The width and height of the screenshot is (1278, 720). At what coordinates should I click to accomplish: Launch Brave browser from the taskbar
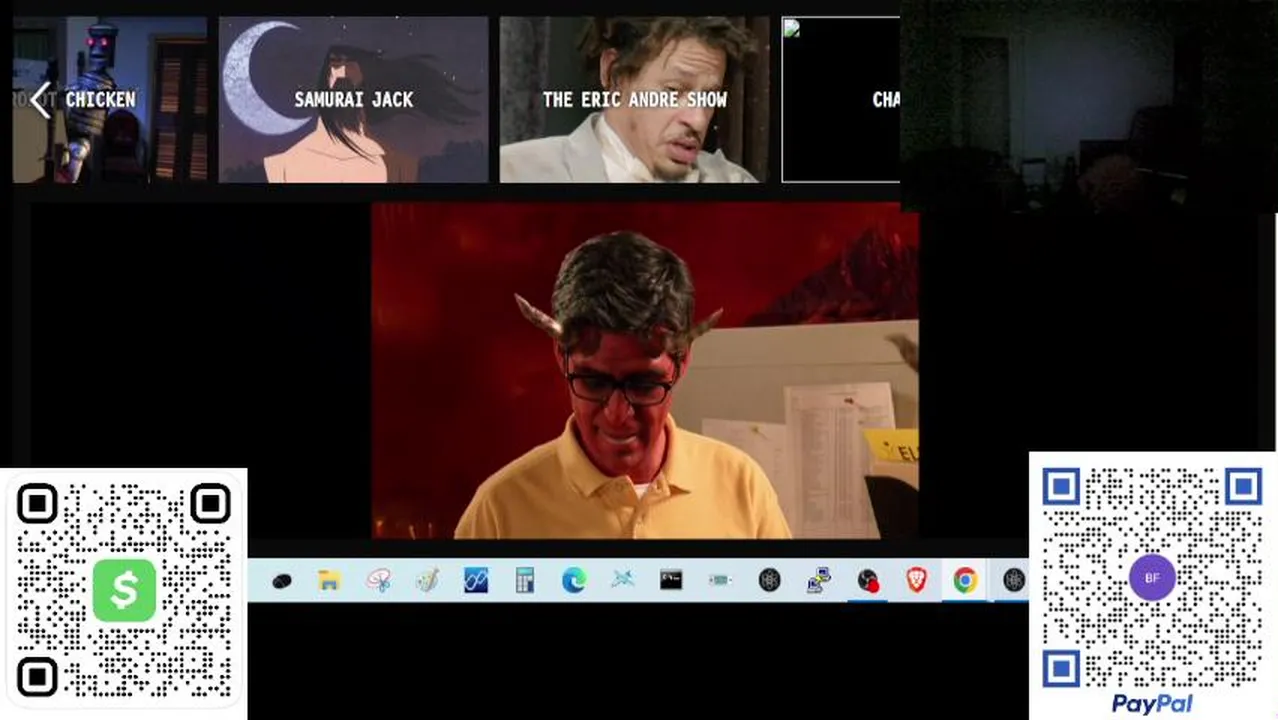click(x=916, y=580)
